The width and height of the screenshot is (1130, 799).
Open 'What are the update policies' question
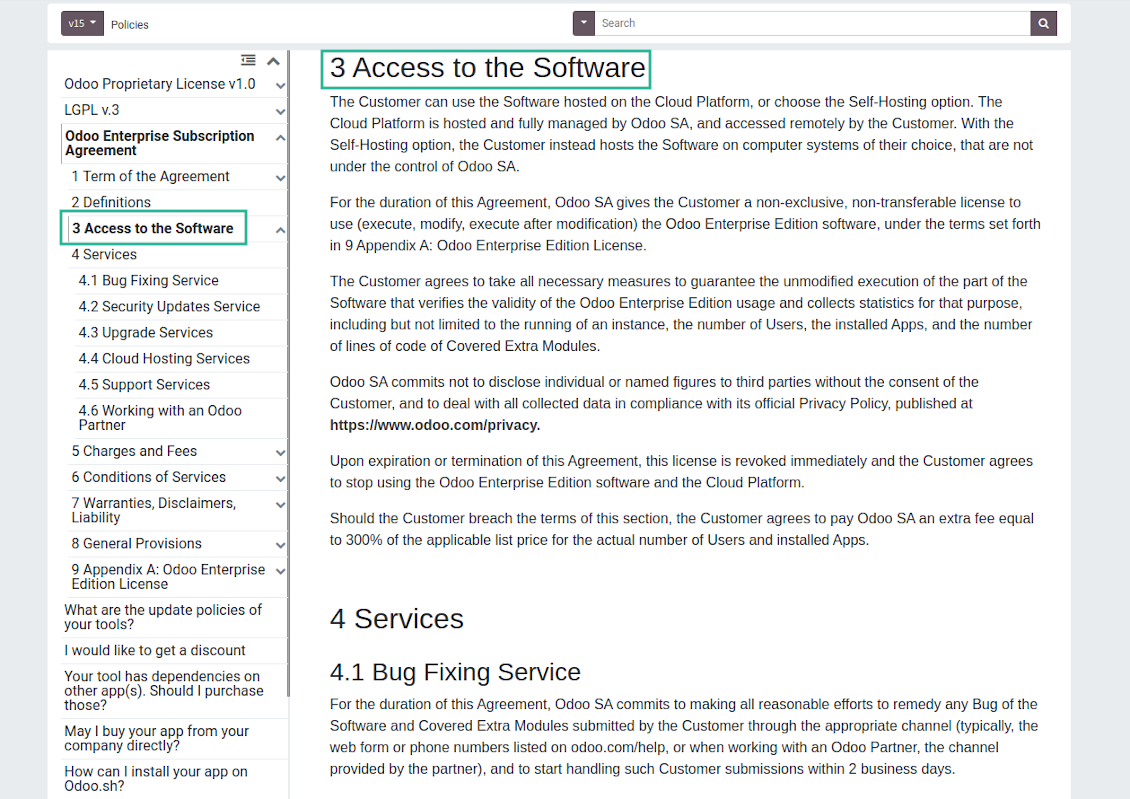point(163,617)
